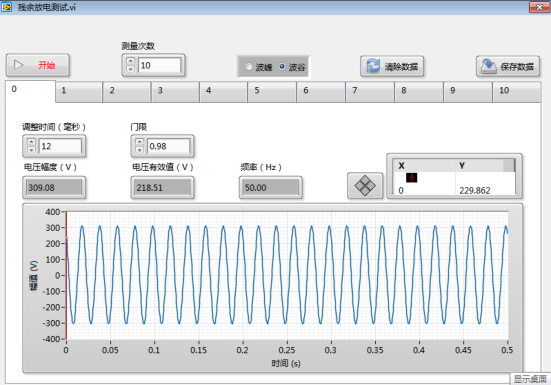This screenshot has height=385, width=551.
Task: Switch to tab 10
Action: tap(517, 92)
